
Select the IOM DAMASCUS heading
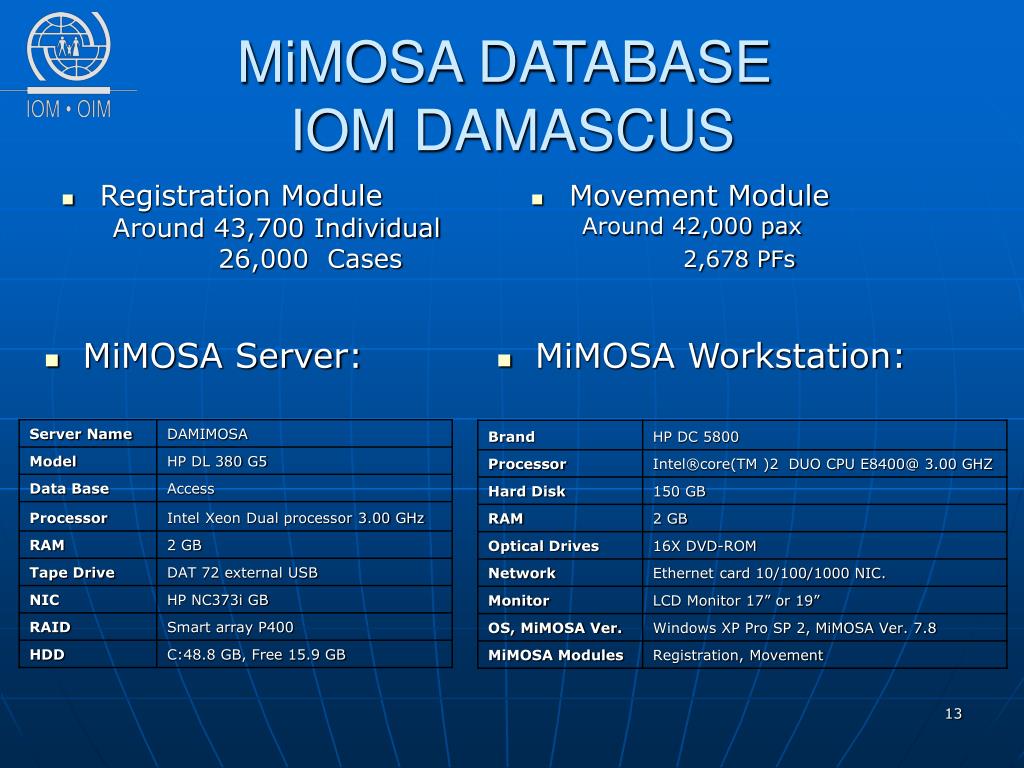pos(513,129)
